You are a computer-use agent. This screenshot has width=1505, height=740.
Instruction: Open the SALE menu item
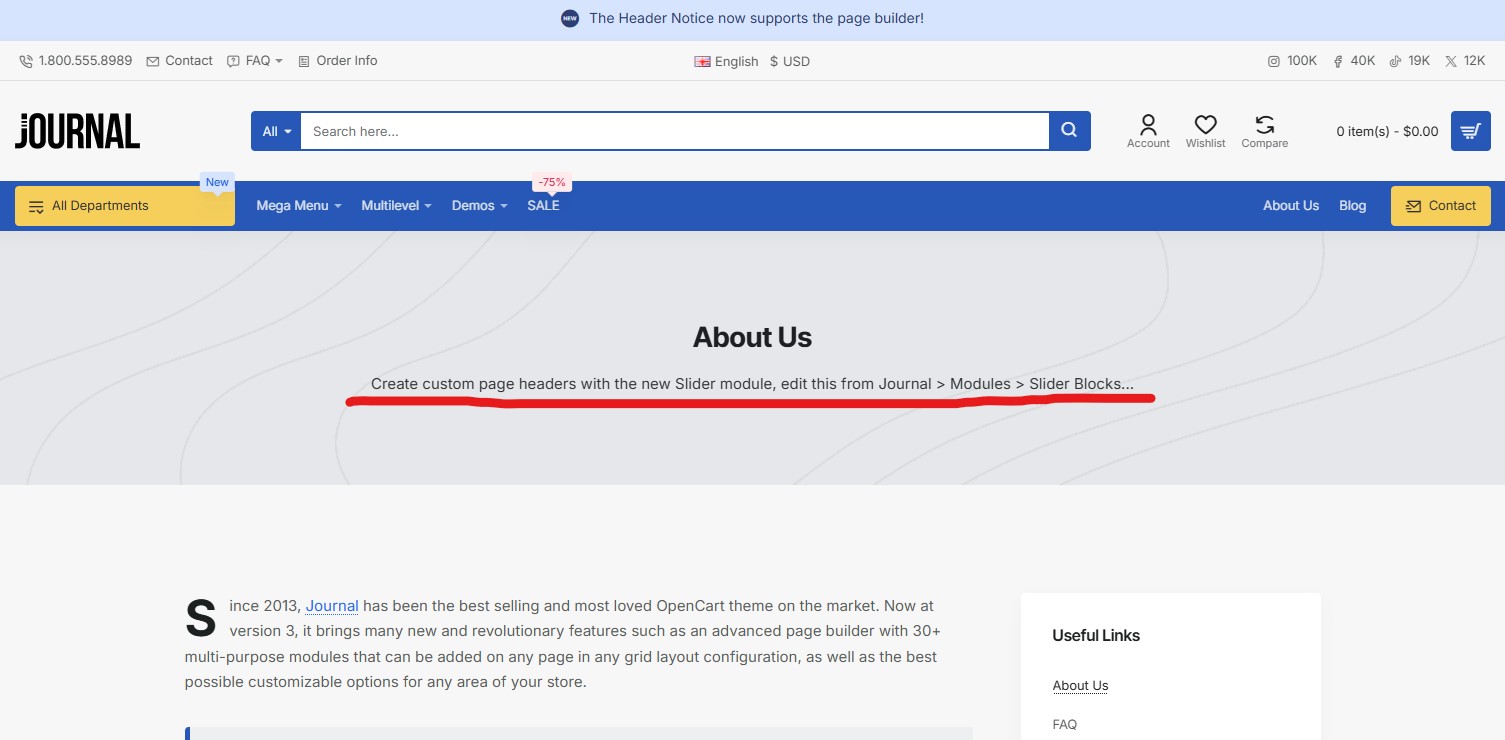[543, 206]
